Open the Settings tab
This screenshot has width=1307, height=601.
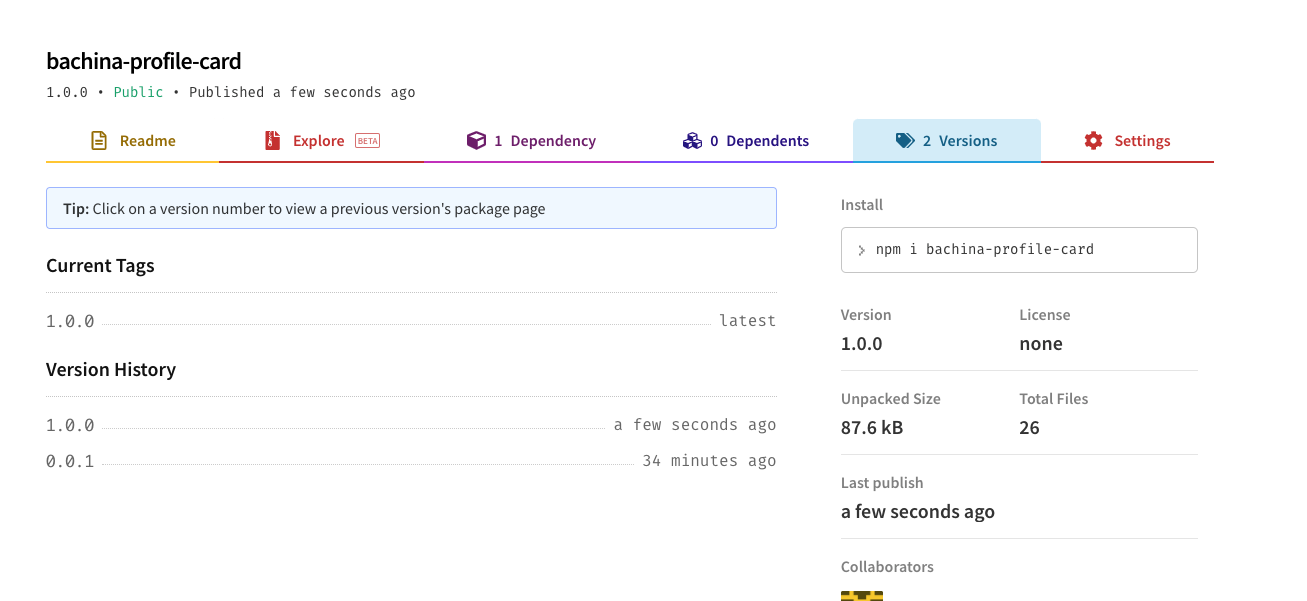point(1142,140)
